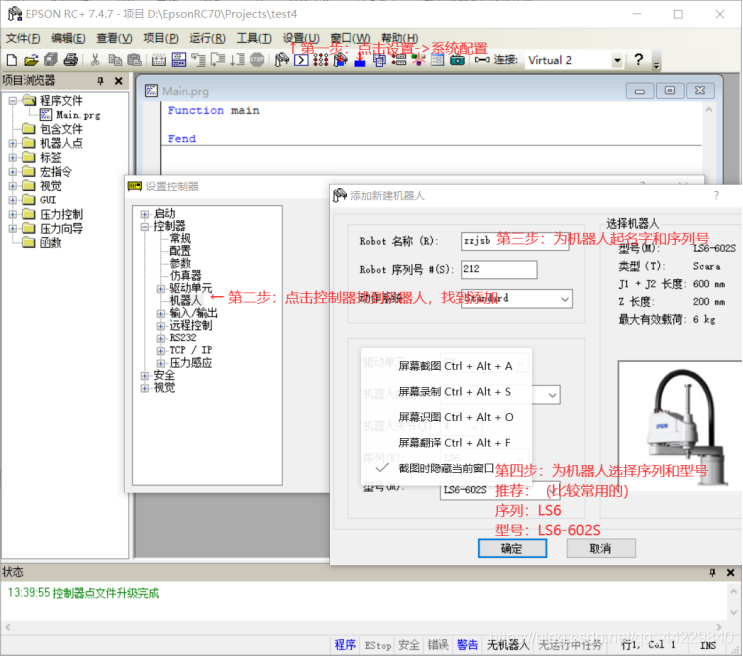Image resolution: width=743 pixels, height=656 pixels.
Task: Pin the status panel
Action: coord(712,573)
